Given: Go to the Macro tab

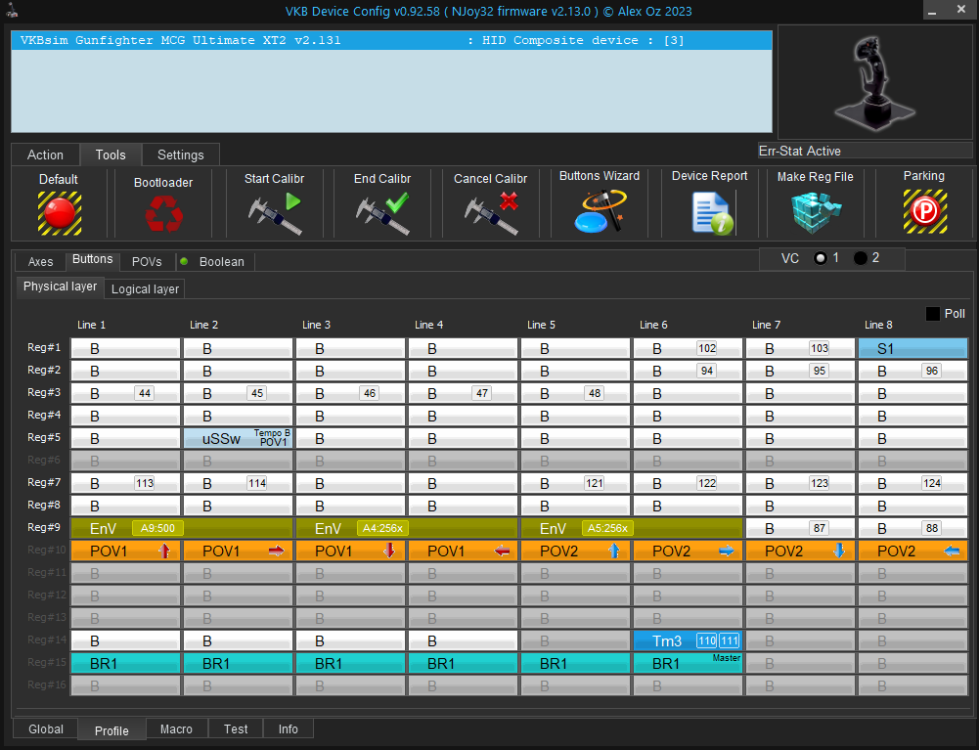Looking at the screenshot, I should click(x=177, y=729).
